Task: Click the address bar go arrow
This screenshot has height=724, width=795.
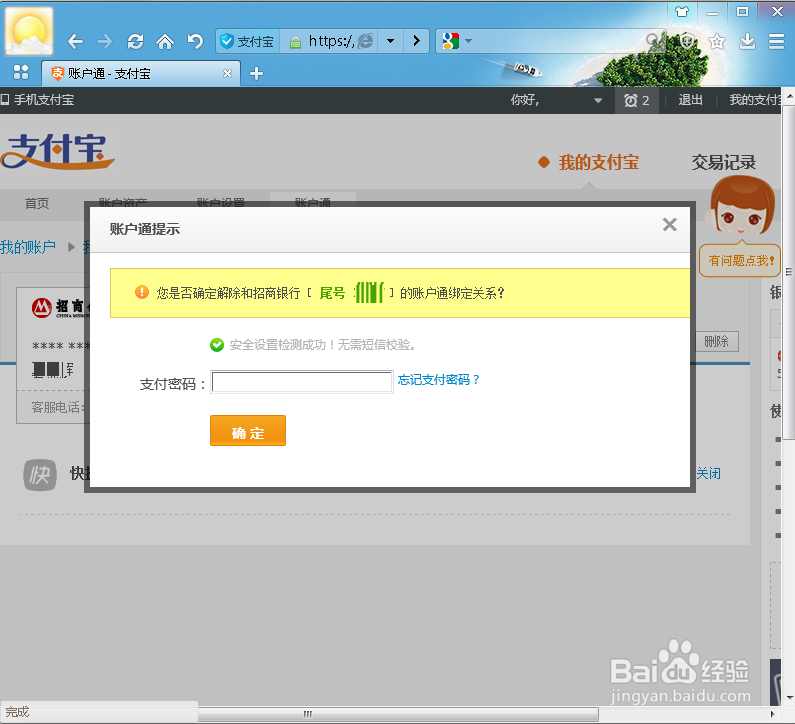Action: click(417, 41)
